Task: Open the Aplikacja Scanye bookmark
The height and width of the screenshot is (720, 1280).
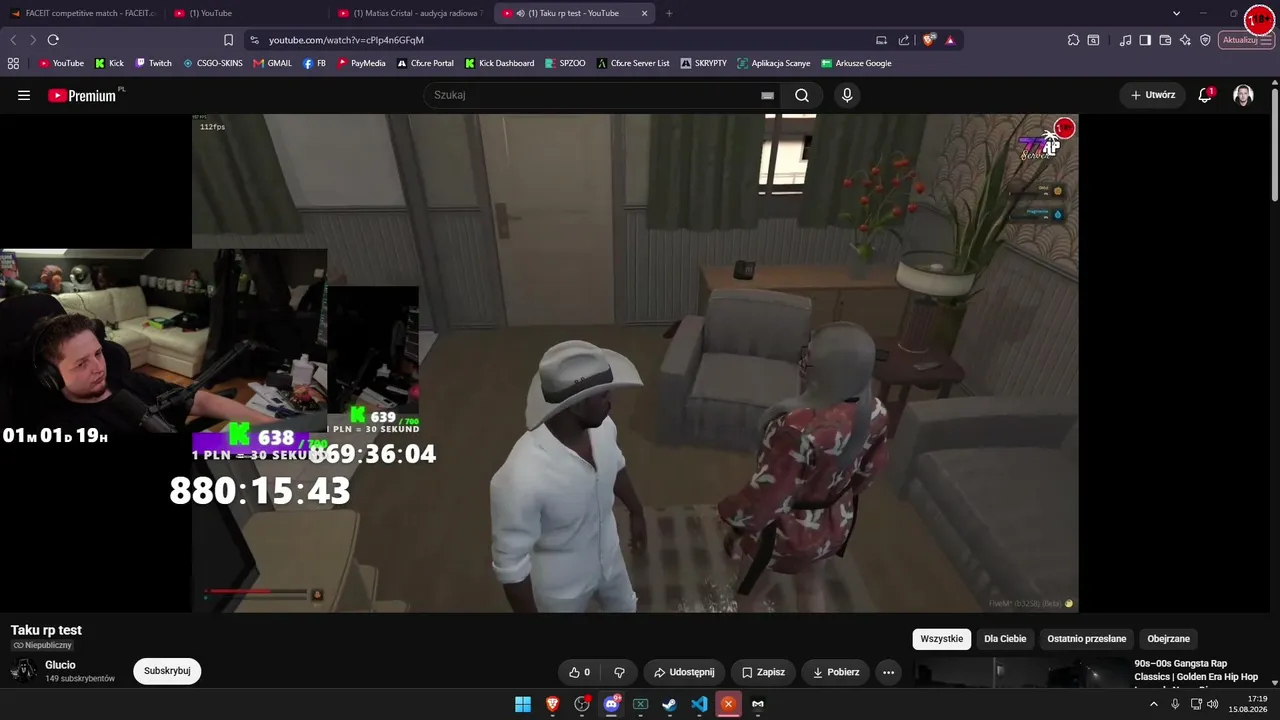Action: click(774, 63)
